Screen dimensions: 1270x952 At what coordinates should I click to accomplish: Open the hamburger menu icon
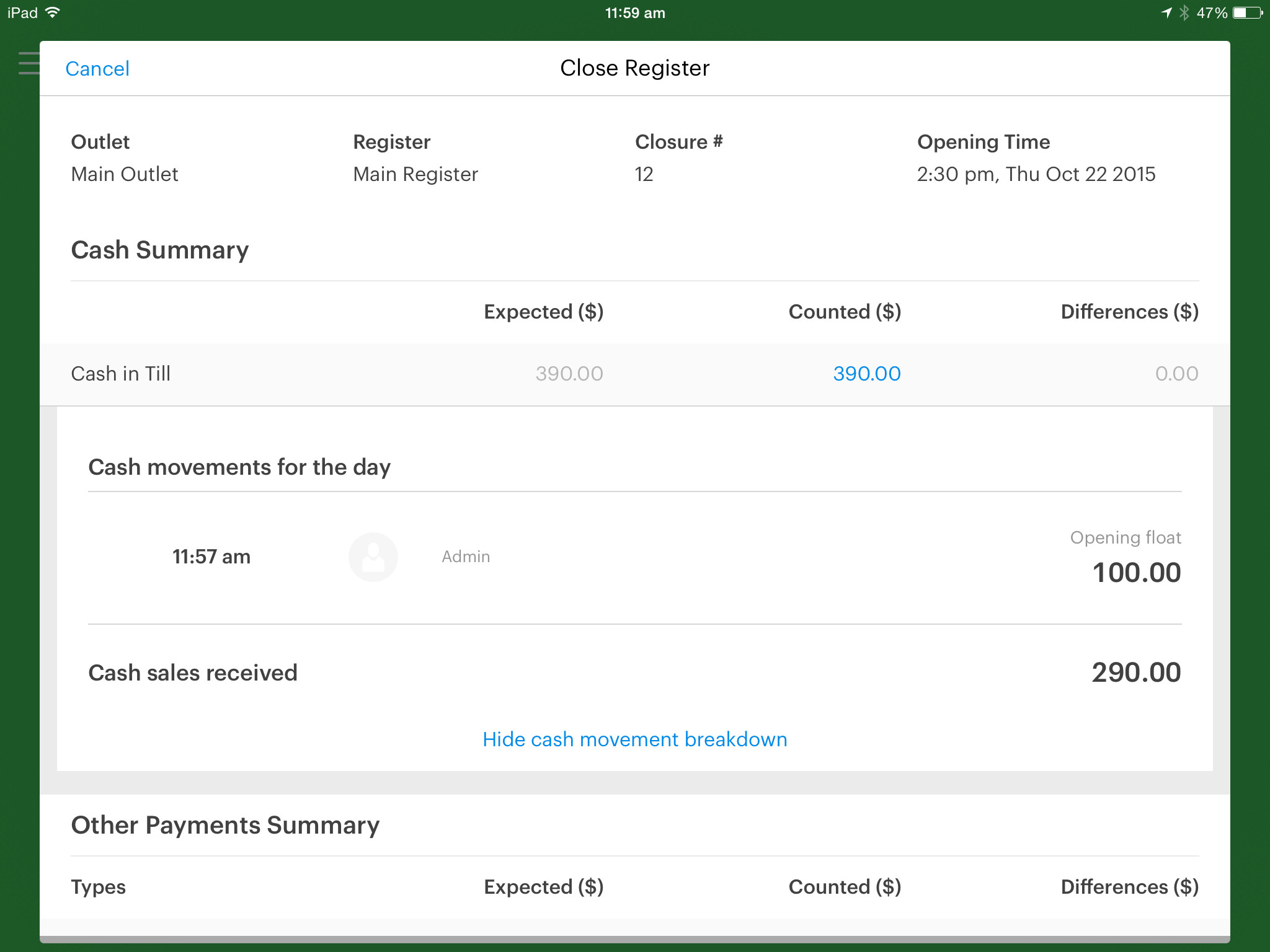pos(29,63)
